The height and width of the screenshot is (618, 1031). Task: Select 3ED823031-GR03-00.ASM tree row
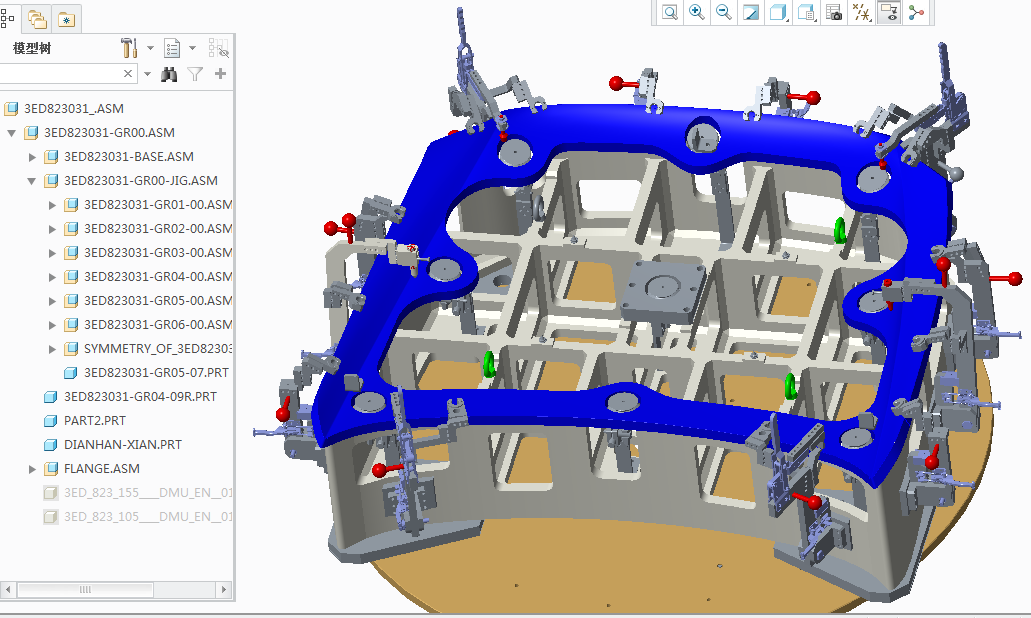[158, 252]
